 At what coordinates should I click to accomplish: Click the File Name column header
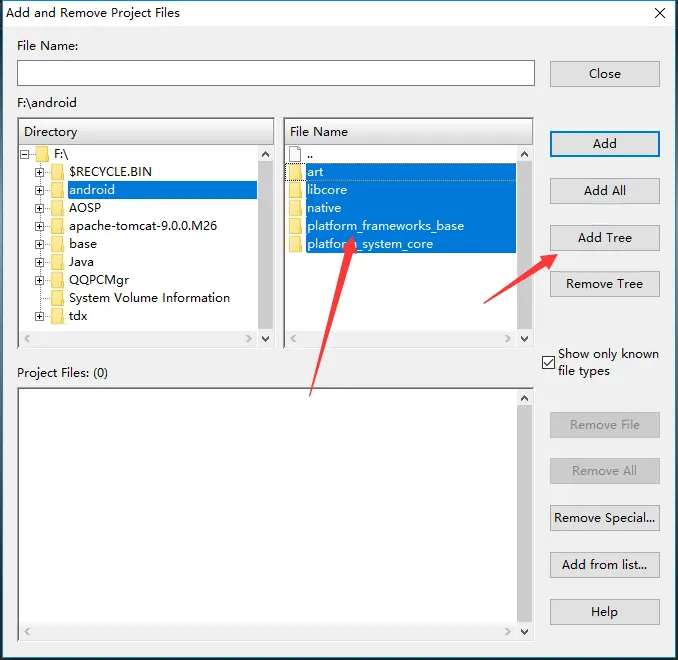click(409, 131)
